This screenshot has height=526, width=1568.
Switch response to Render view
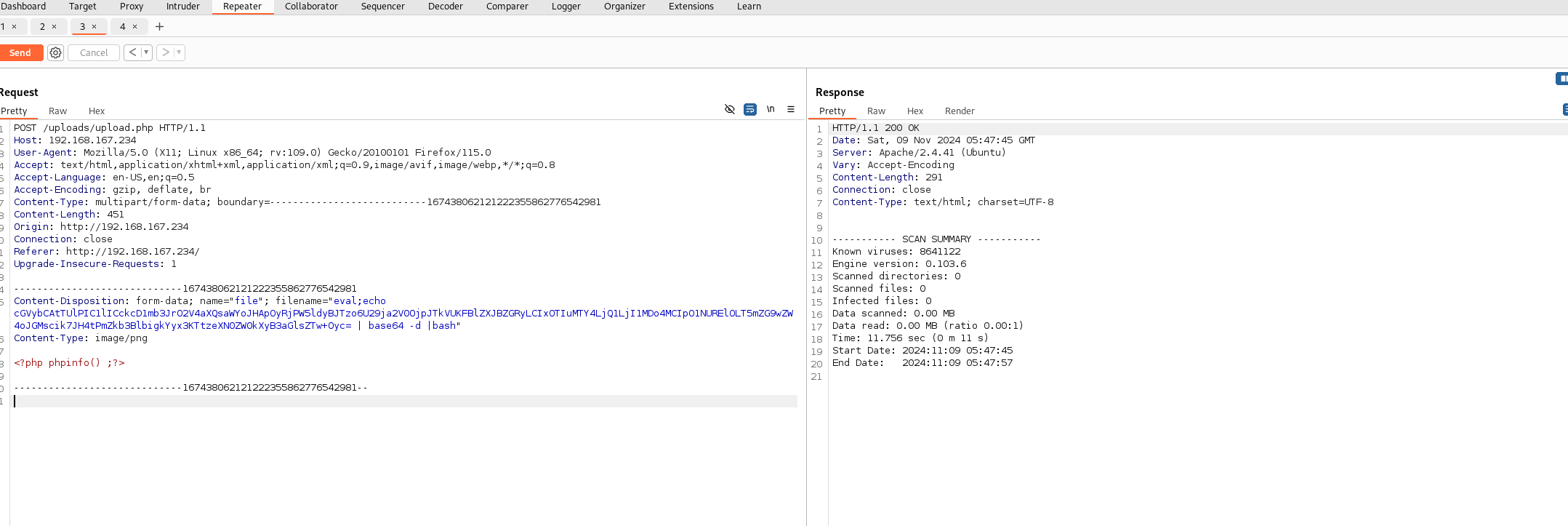960,111
